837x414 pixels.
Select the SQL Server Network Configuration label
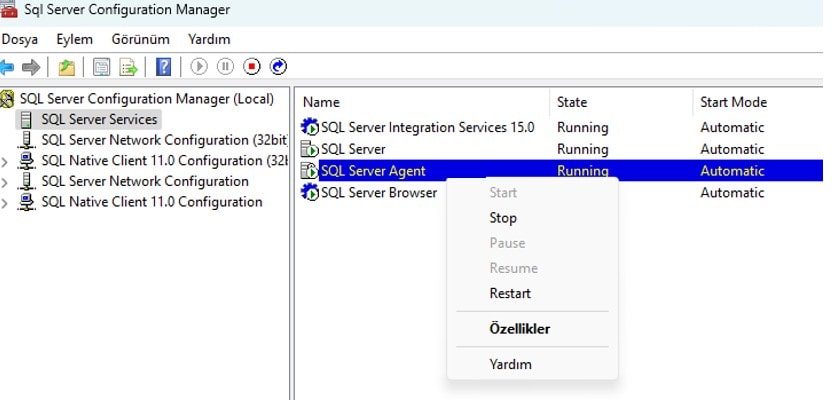(145, 181)
